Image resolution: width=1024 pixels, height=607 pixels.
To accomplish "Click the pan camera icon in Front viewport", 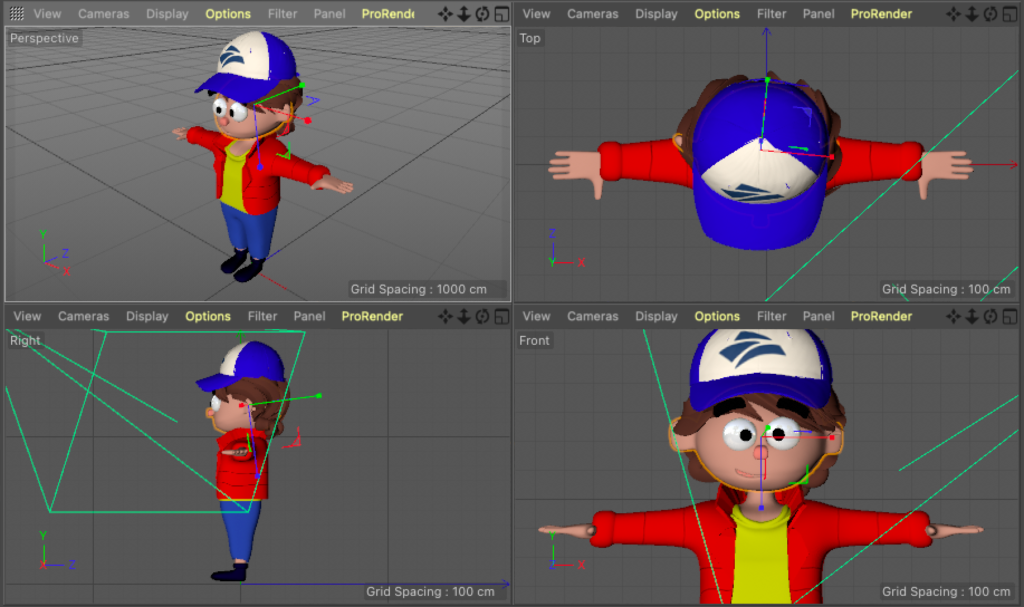I will click(954, 316).
